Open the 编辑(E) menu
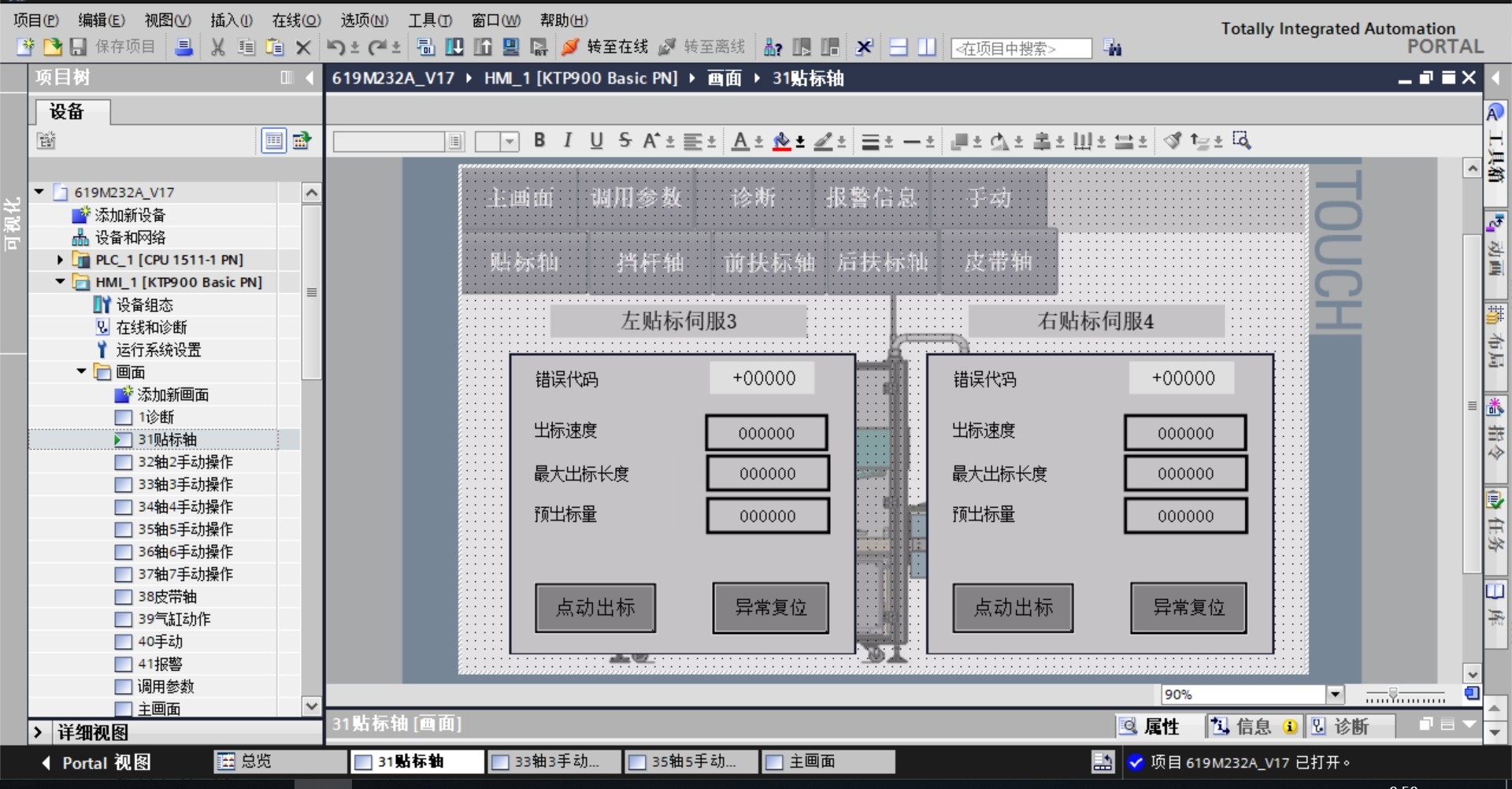This screenshot has height=789, width=1512. (102, 20)
